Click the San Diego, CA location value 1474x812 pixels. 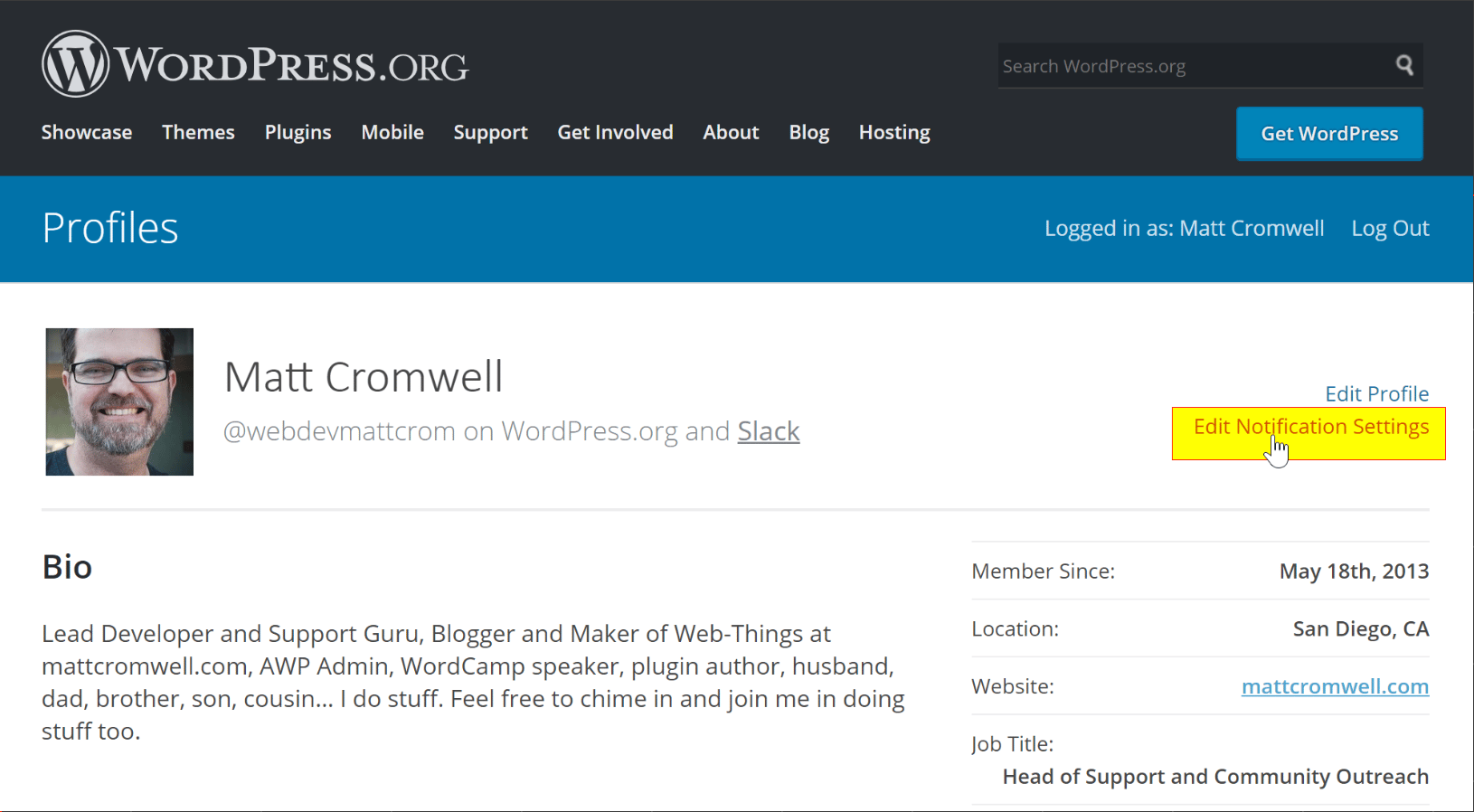[1361, 629]
